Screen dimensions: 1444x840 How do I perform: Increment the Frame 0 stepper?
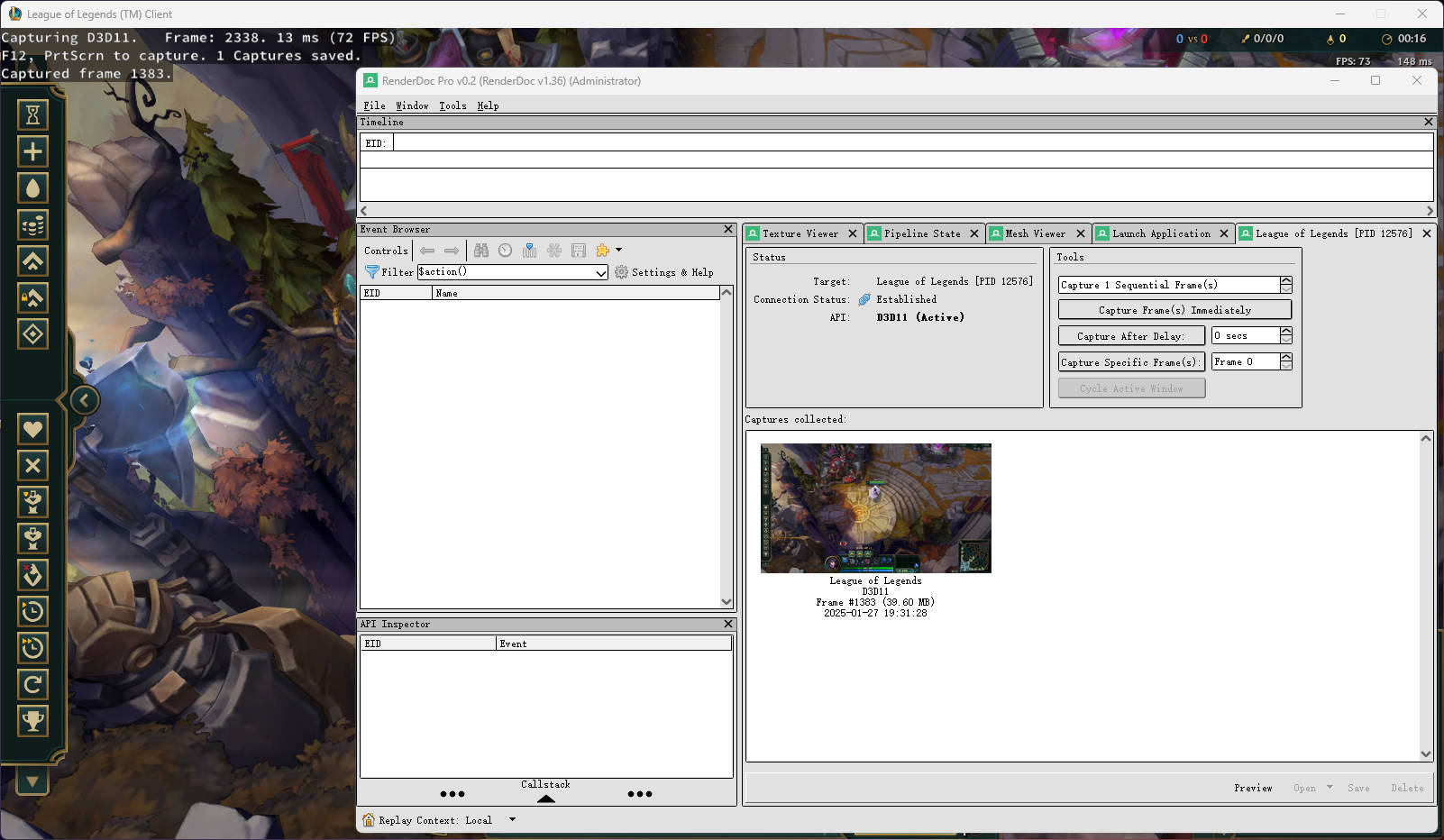(x=1285, y=358)
